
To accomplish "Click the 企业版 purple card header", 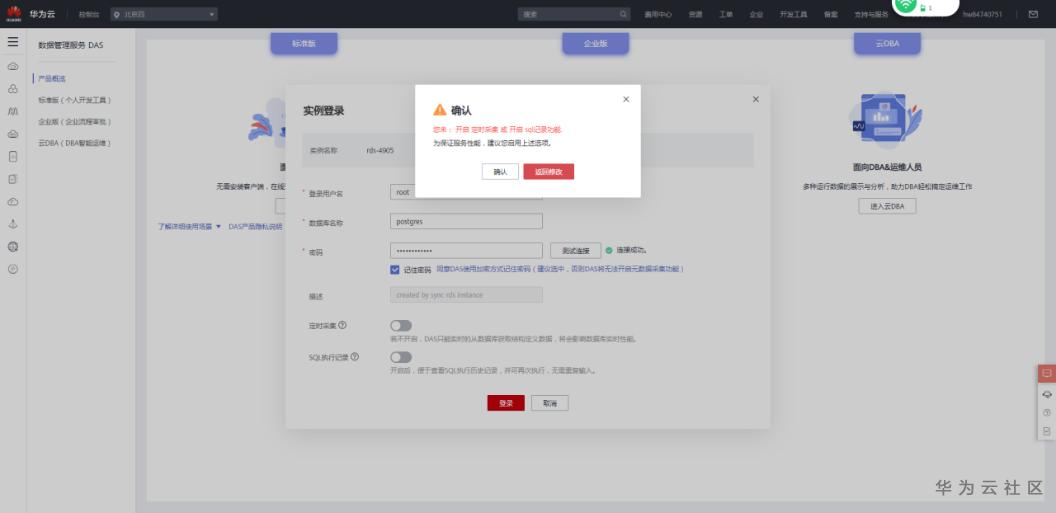I will click(x=595, y=43).
